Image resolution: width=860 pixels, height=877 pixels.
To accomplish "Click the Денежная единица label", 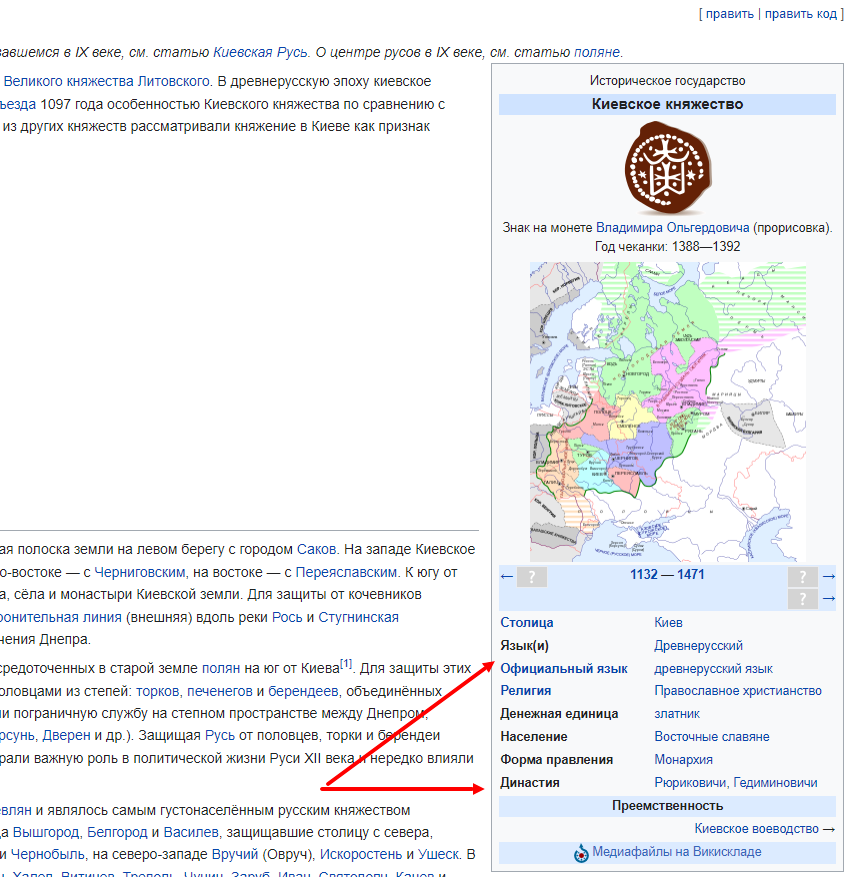I will coord(559,714).
